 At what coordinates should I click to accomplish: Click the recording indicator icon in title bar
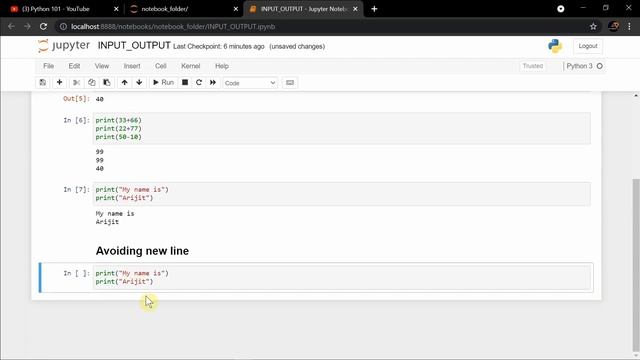pyautogui.click(x=561, y=9)
